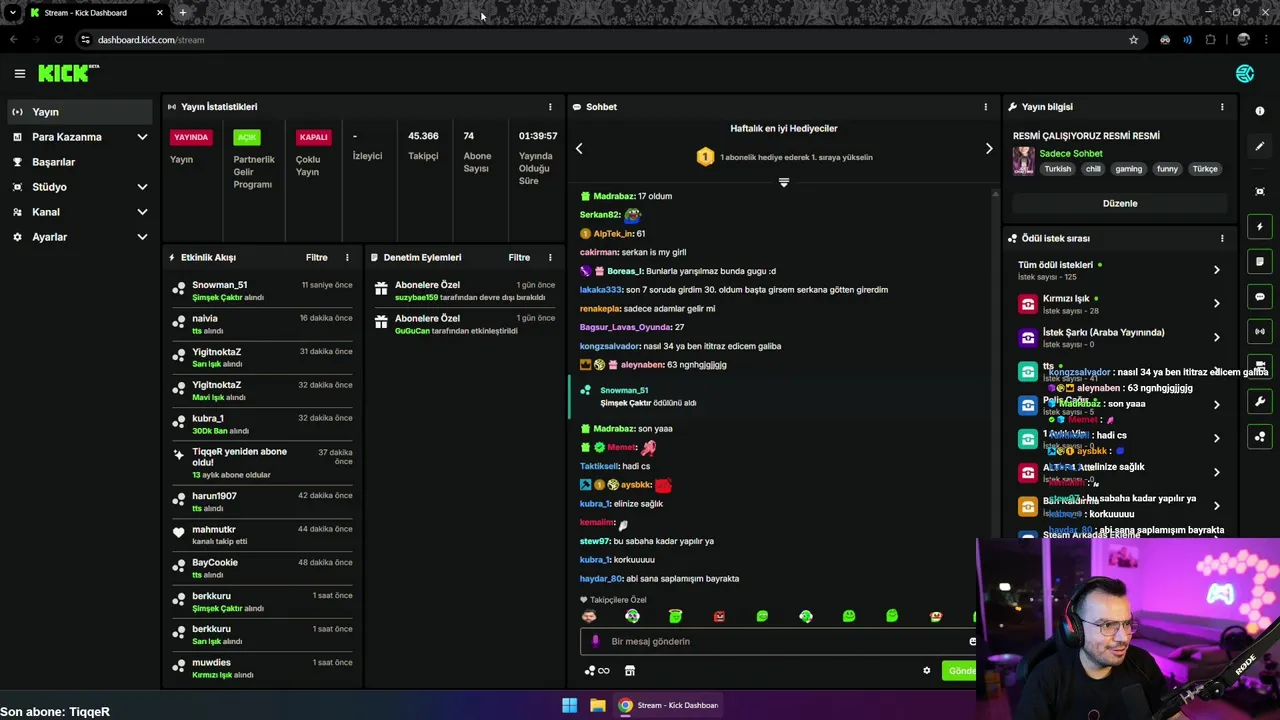This screenshot has width=1280, height=720.
Task: Click the channel points infinity icon
Action: click(597, 671)
